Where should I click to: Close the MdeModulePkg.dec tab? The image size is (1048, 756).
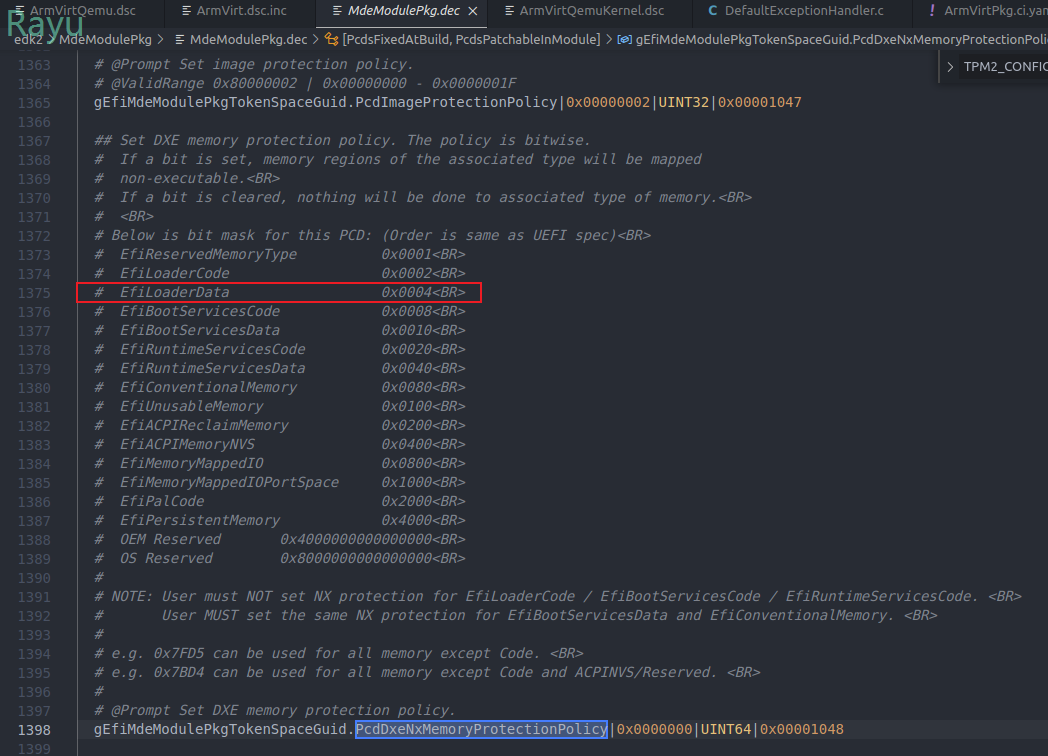pyautogui.click(x=473, y=11)
